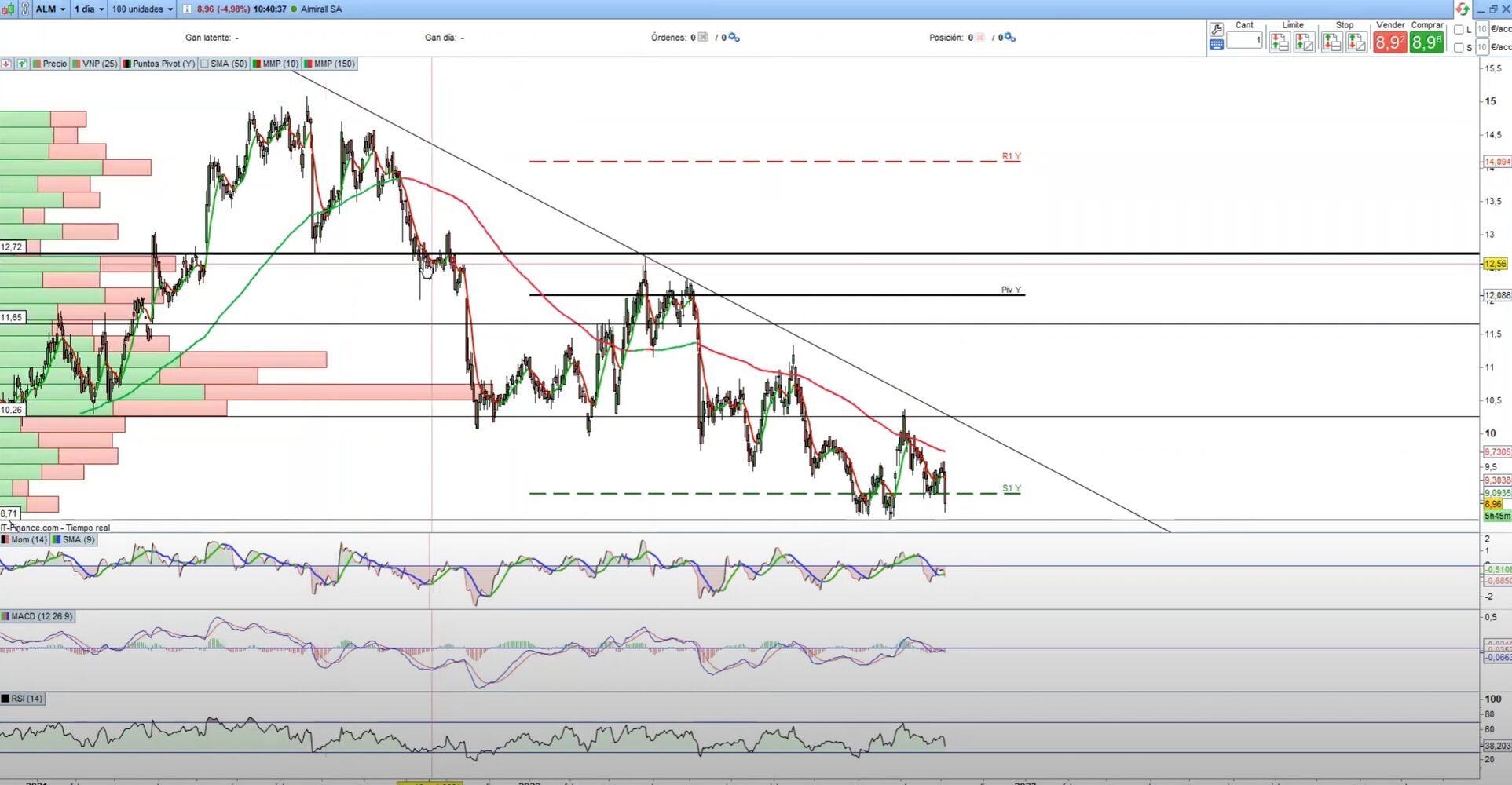Select the Precio indicator label
This screenshot has height=785, width=1512.
pos(49,64)
